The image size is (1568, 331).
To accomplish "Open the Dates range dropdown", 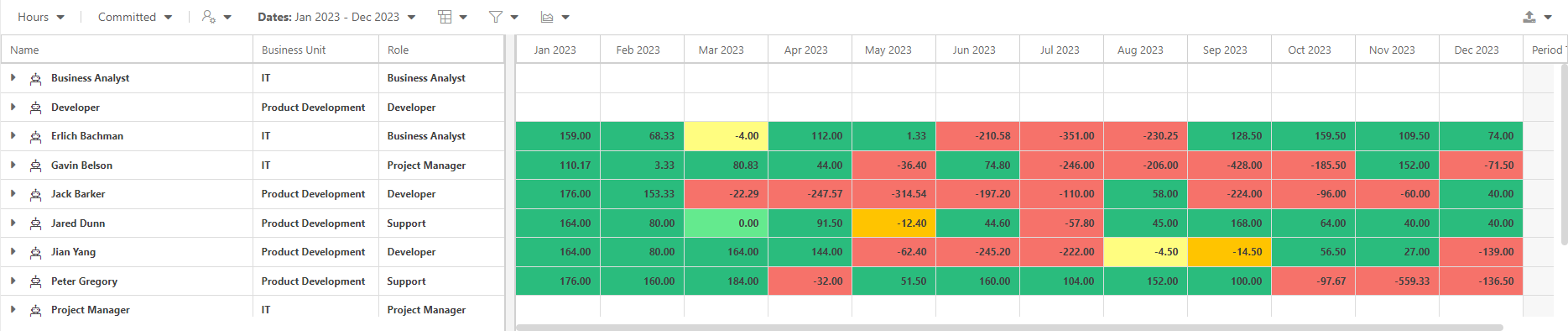I will (336, 17).
